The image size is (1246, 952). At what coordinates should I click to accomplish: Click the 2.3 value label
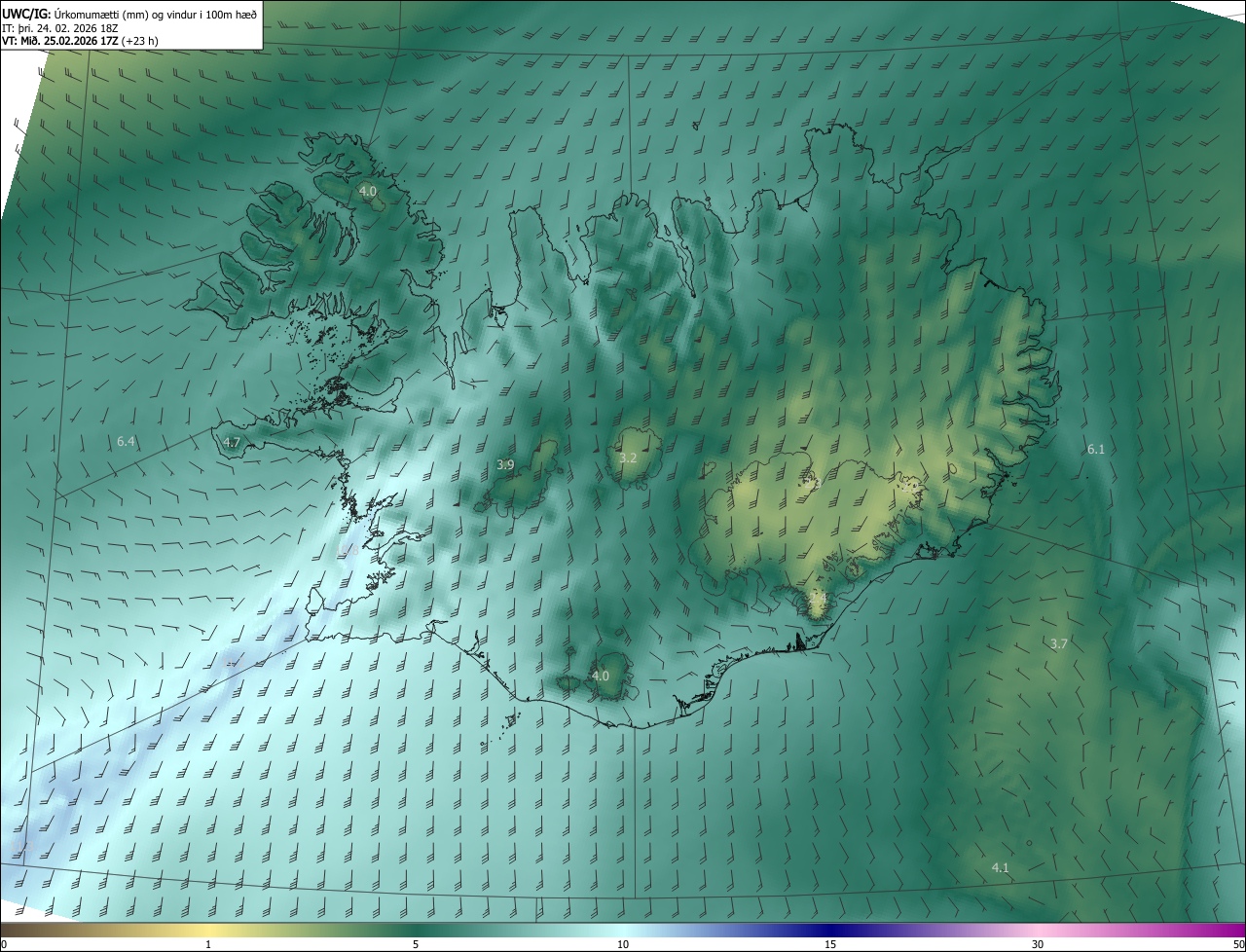[x=812, y=483]
